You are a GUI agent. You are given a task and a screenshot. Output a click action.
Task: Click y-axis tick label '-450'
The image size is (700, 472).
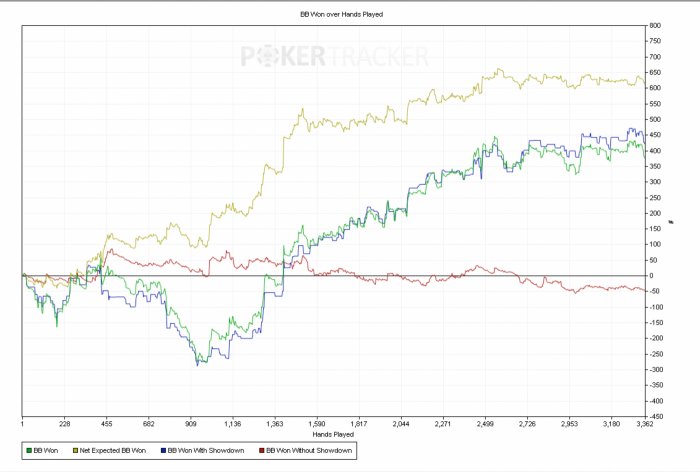click(x=656, y=417)
